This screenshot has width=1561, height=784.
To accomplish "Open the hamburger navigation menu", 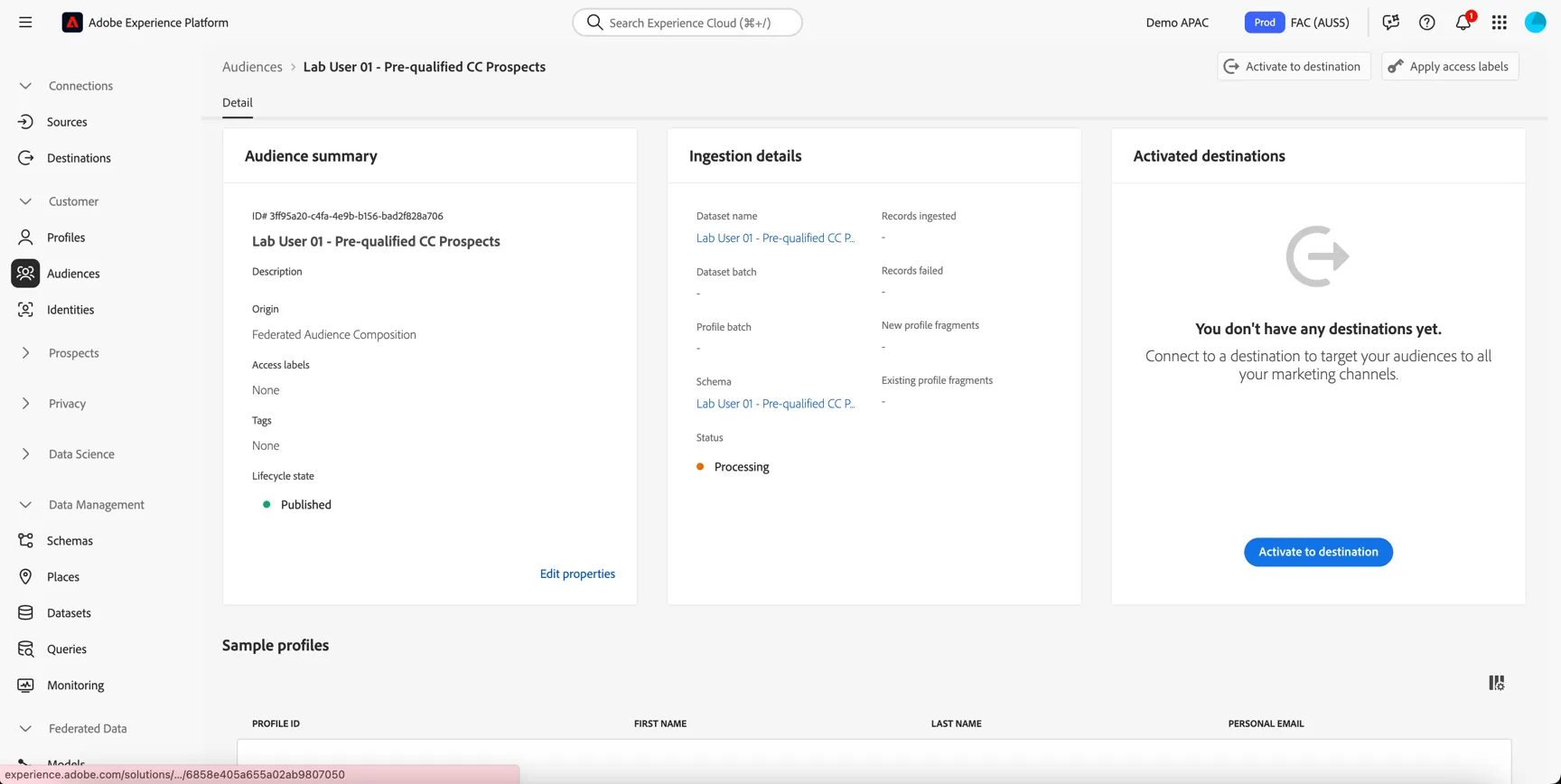I will click(x=25, y=23).
